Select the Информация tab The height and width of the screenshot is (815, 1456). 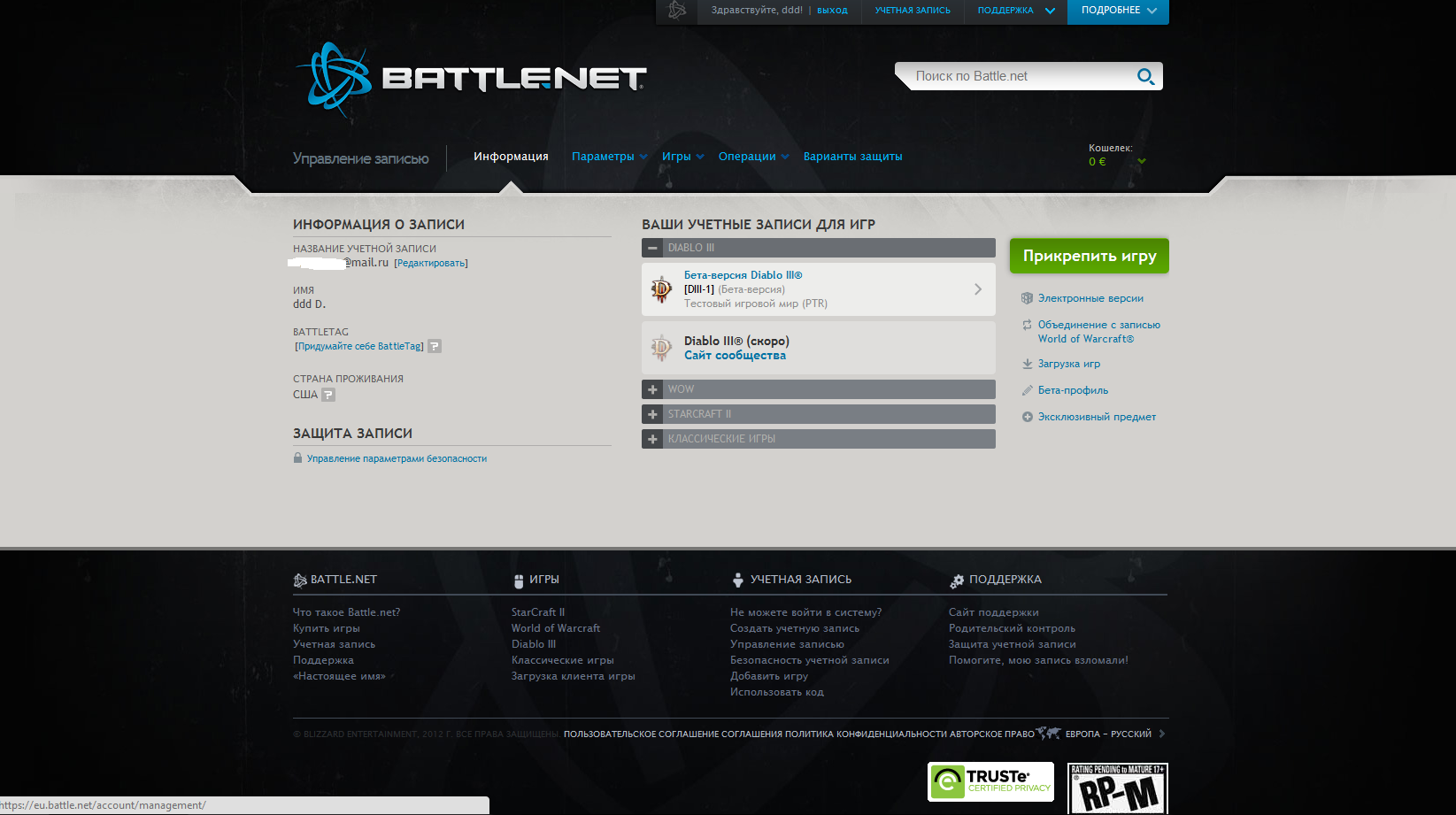coord(511,157)
